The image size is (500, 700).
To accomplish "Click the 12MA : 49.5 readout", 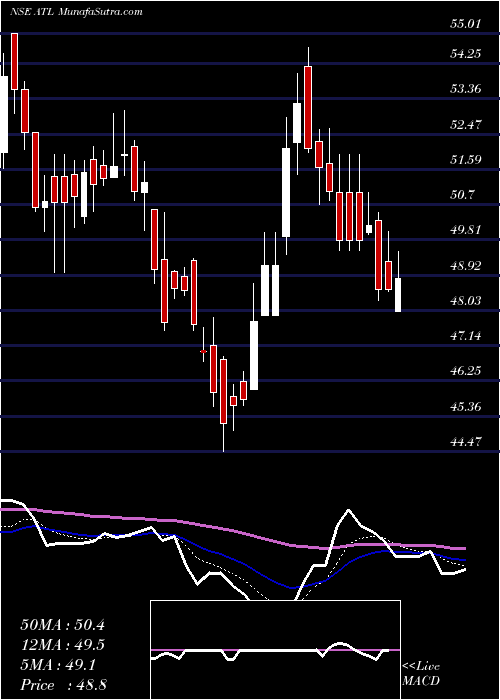I will click(63, 645).
